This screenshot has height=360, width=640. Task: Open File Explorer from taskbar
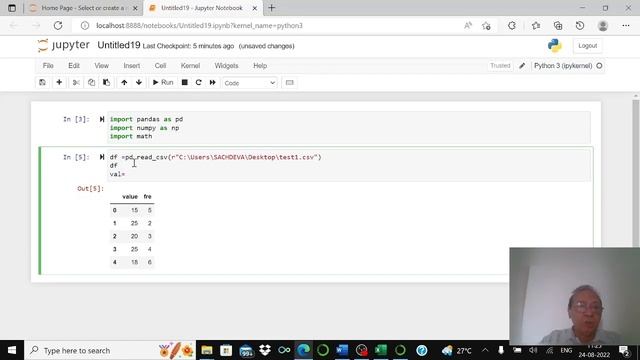point(207,350)
